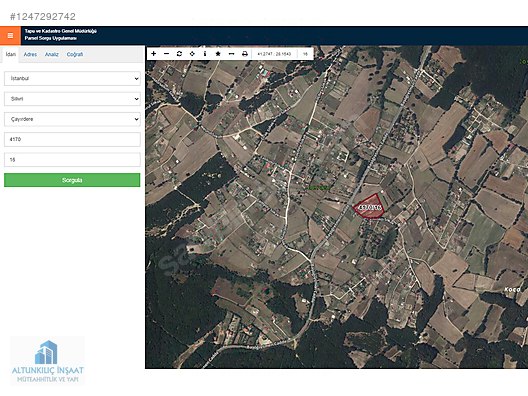This screenshot has width=528, height=396.
Task: Switch to the Adres tab
Action: pos(30,54)
